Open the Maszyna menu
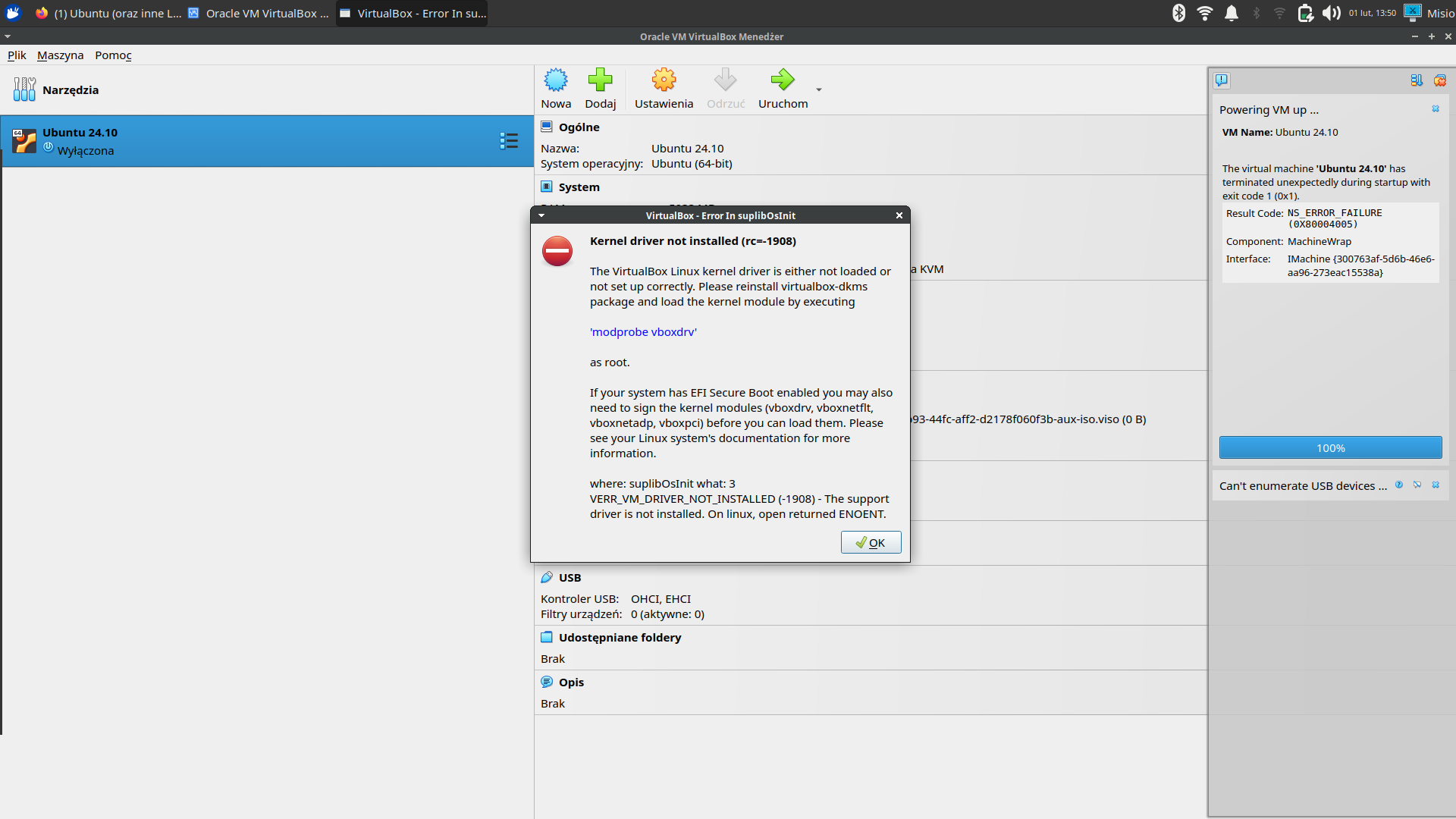The height and width of the screenshot is (819, 1456). [60, 55]
